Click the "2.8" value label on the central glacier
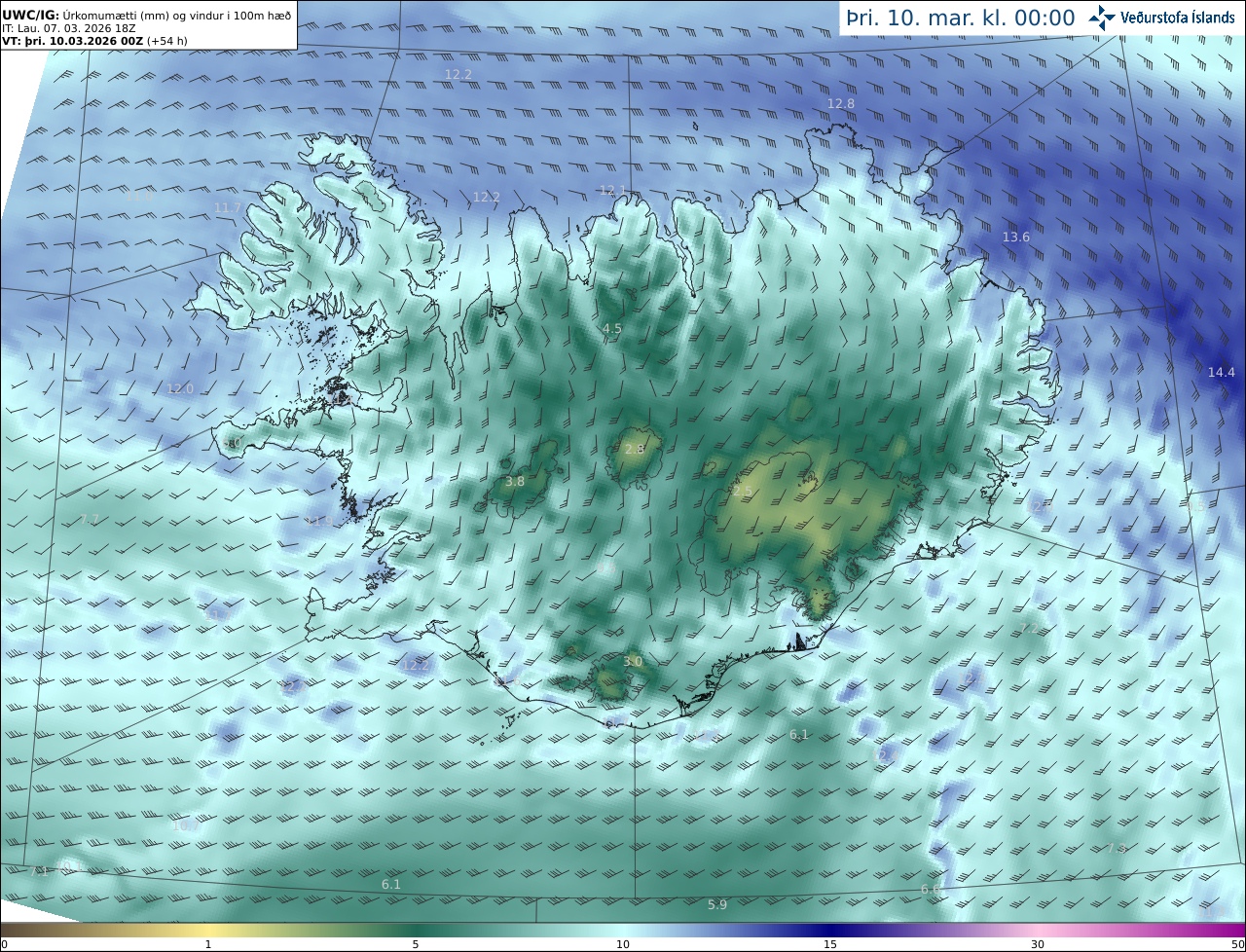1246x952 pixels. (x=635, y=449)
